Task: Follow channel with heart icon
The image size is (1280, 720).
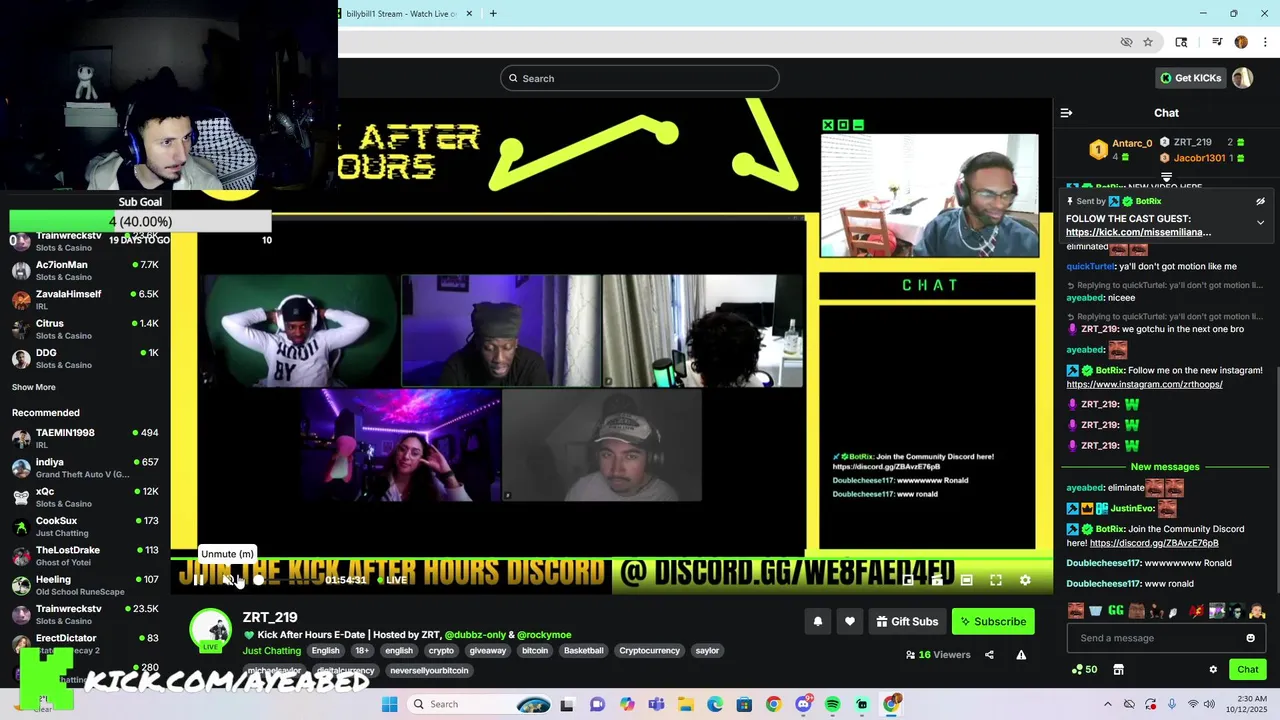Action: (x=850, y=622)
